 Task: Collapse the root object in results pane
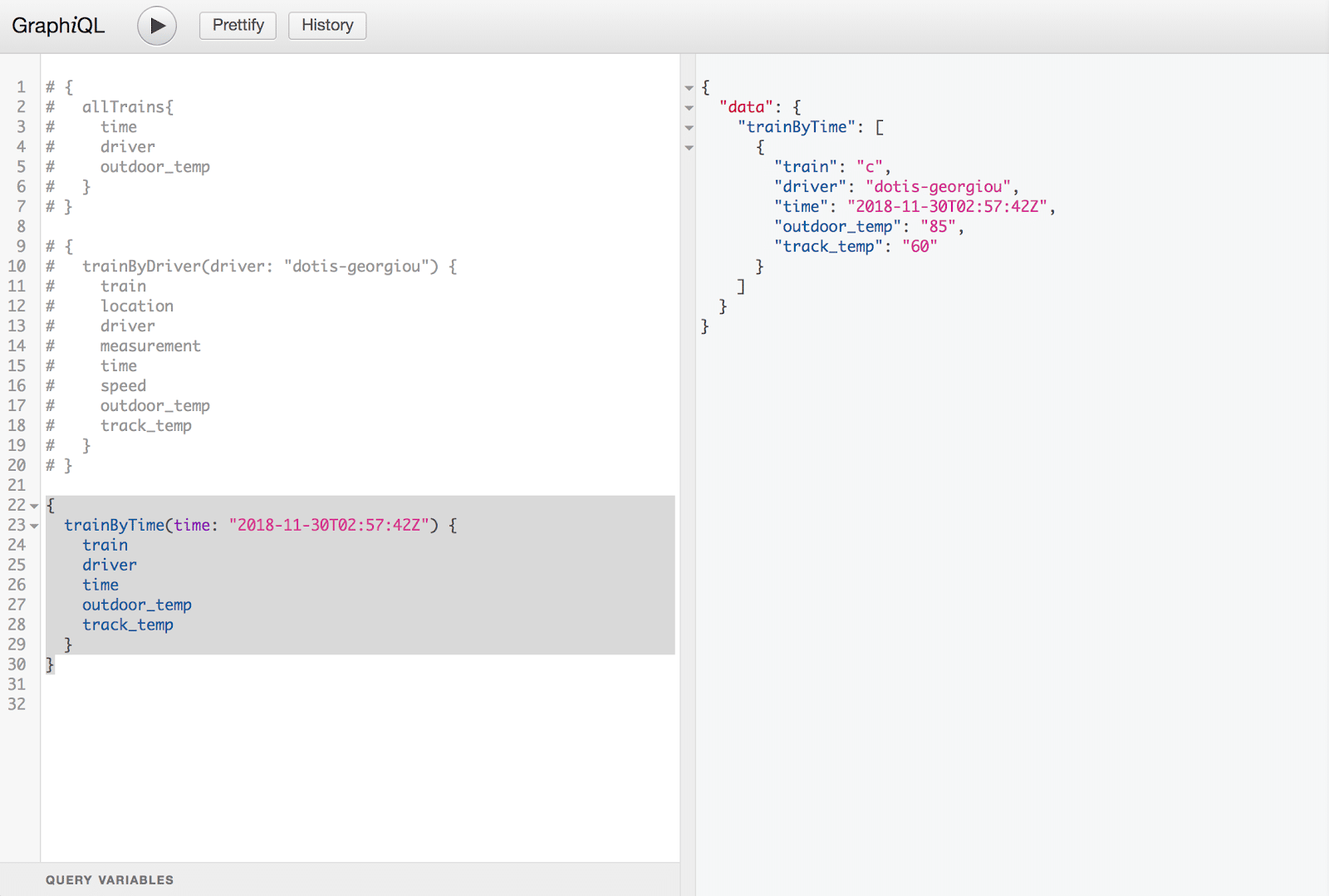pos(689,88)
